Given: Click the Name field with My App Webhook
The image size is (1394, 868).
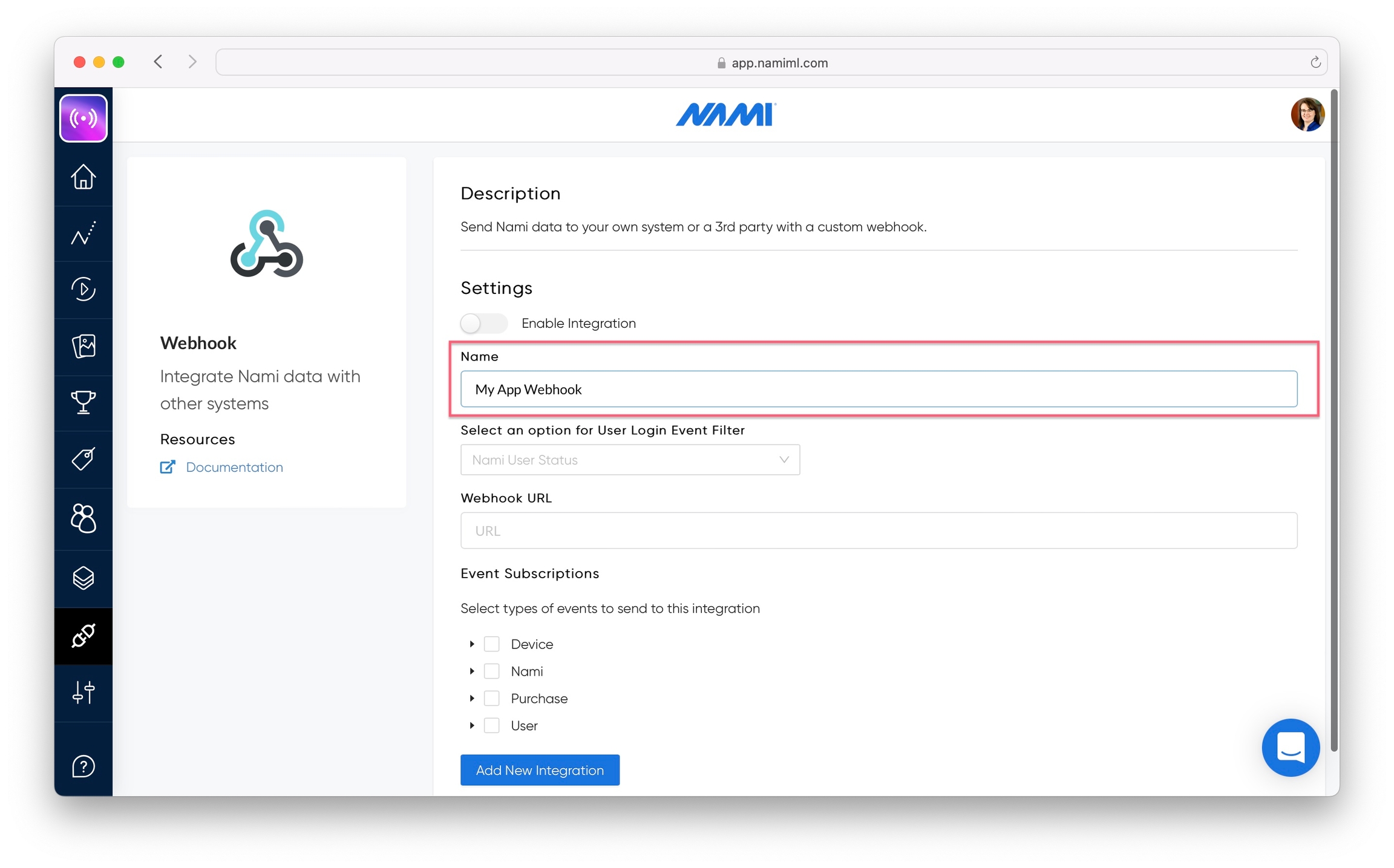Looking at the screenshot, I should tap(879, 389).
